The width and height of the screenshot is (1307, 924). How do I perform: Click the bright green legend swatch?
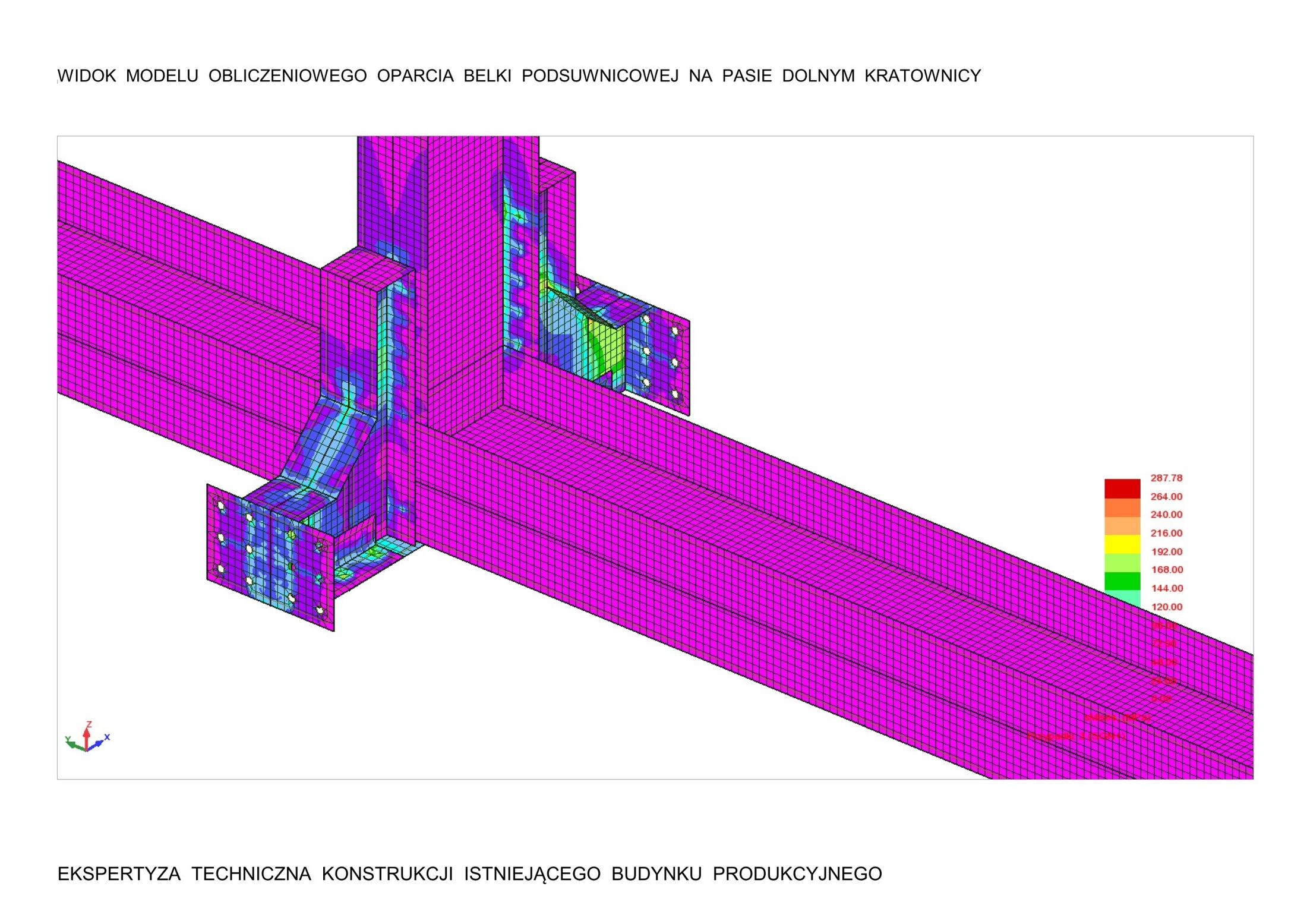[x=1122, y=581]
